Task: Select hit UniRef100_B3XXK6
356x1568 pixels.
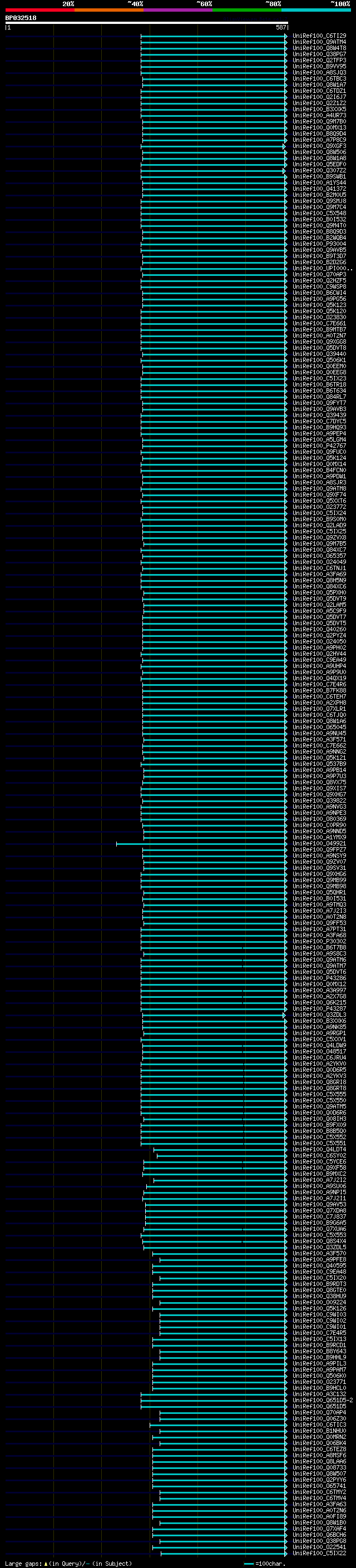Action: (x=319, y=1021)
